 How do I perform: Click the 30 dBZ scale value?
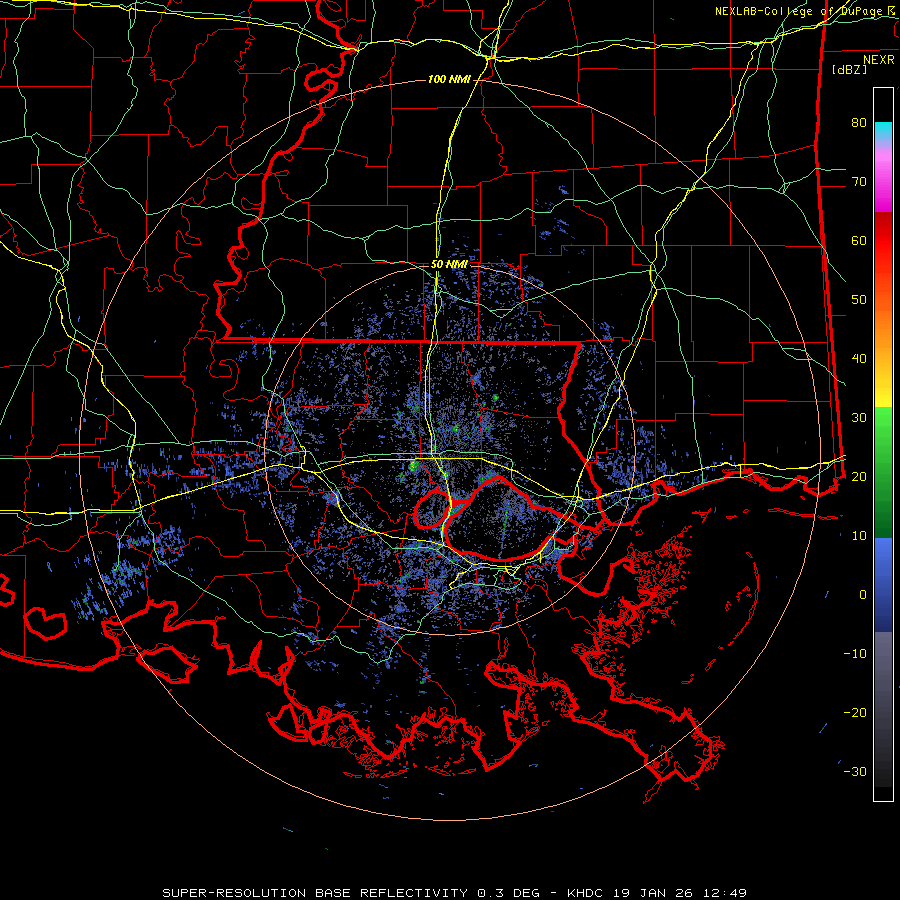(859, 417)
